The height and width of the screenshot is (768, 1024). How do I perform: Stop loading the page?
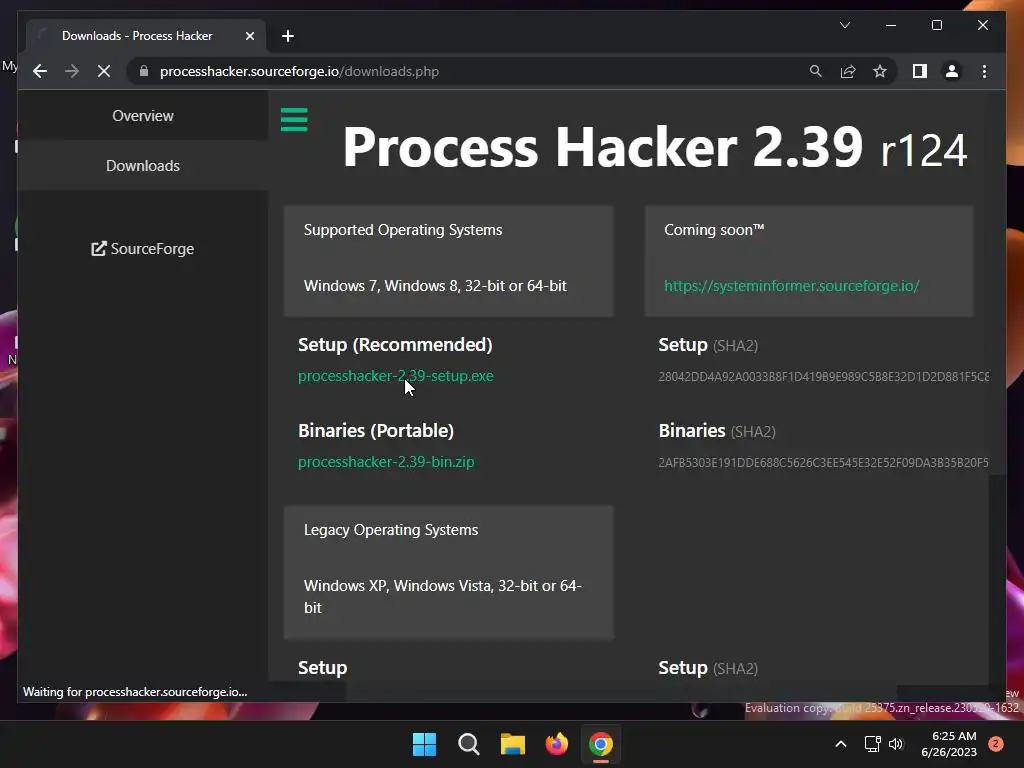click(x=104, y=71)
